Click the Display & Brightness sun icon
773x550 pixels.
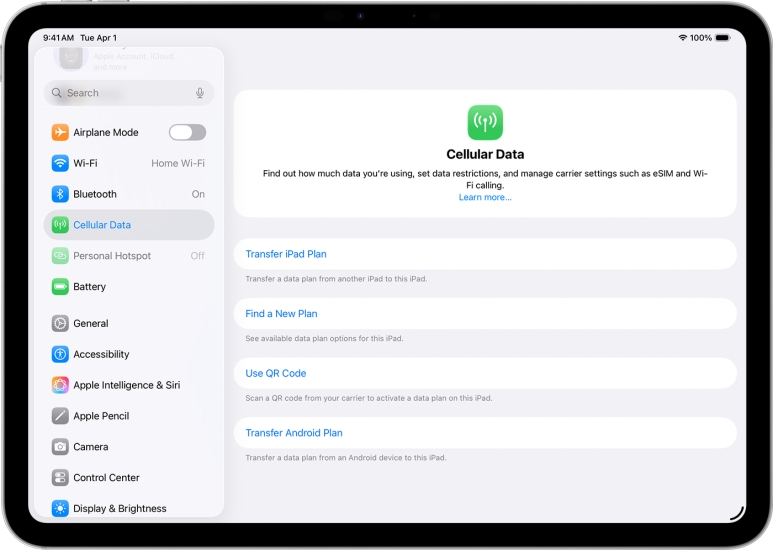tap(60, 509)
